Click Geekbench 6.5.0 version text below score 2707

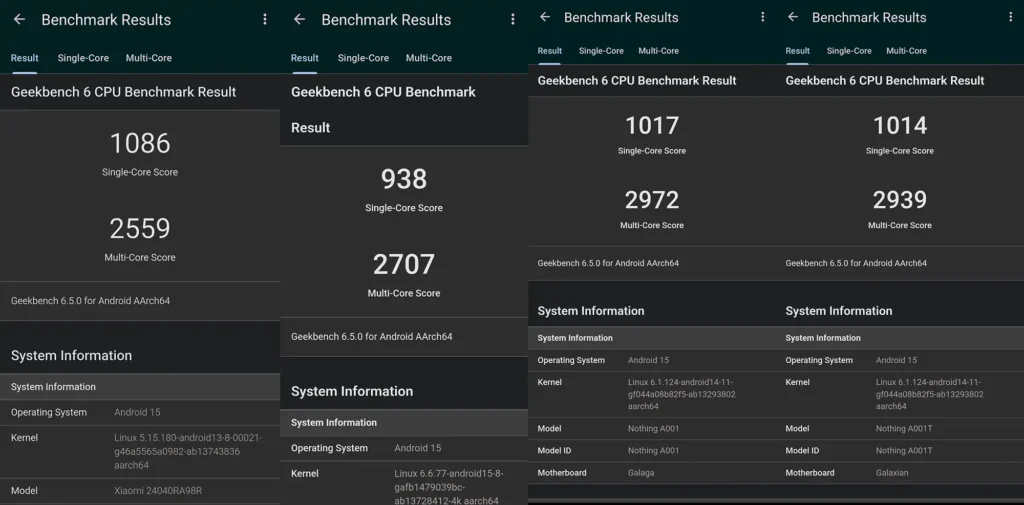pyautogui.click(x=372, y=337)
